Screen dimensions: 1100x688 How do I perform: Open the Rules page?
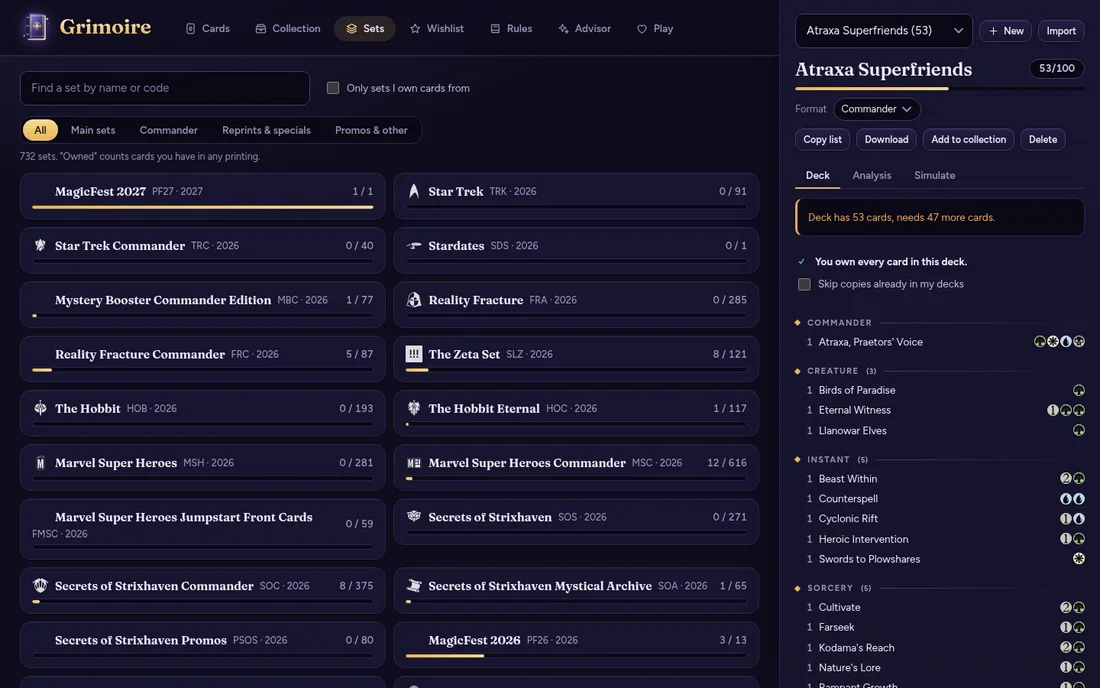coord(511,29)
